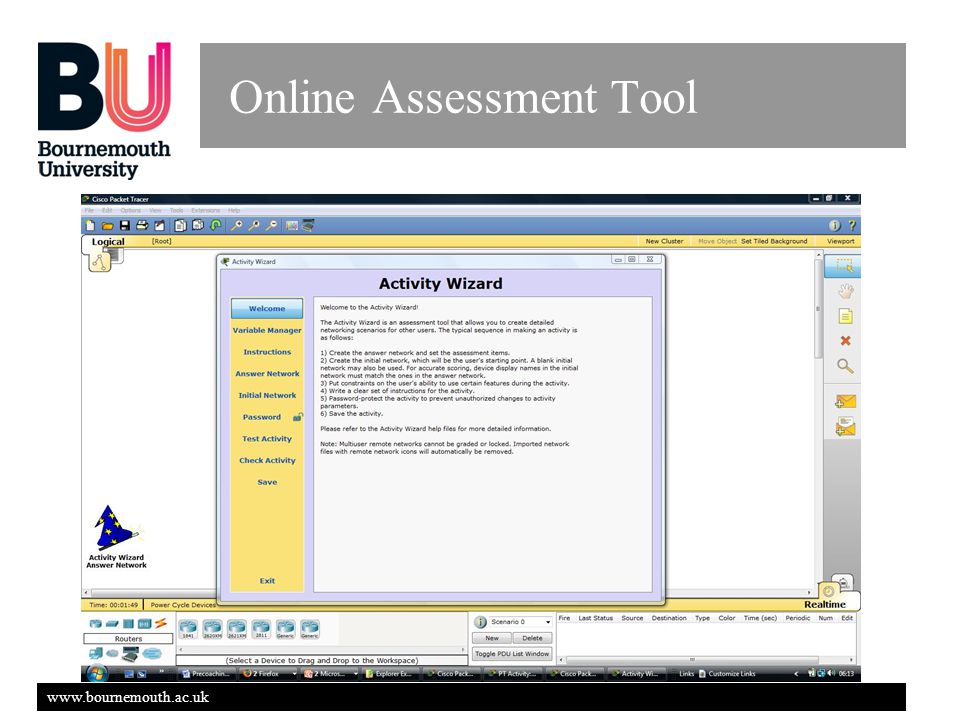The image size is (960, 720).
Task: Click the New file icon in toolbar
Action: pyautogui.click(x=91, y=226)
